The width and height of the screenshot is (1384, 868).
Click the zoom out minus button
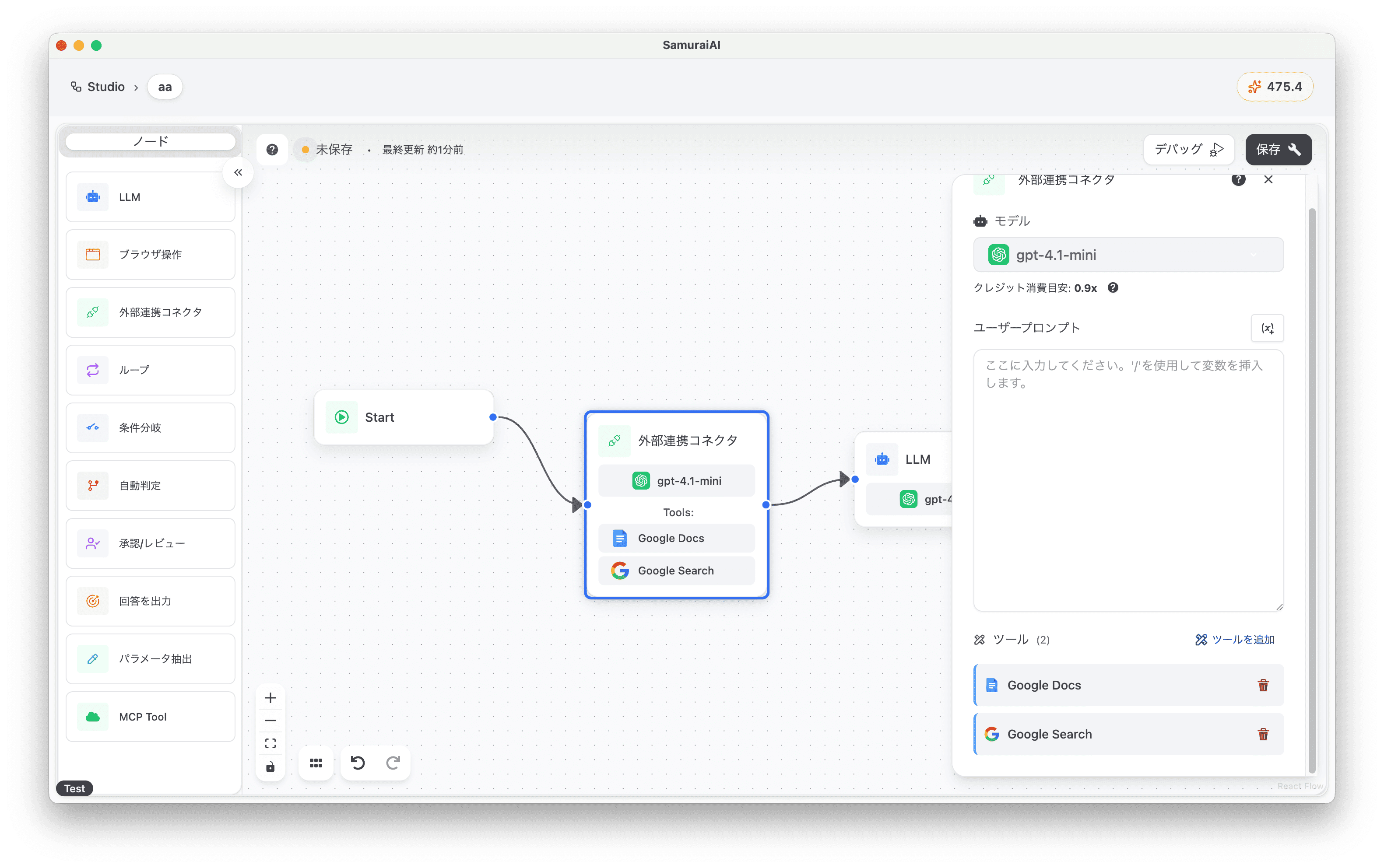coord(270,721)
